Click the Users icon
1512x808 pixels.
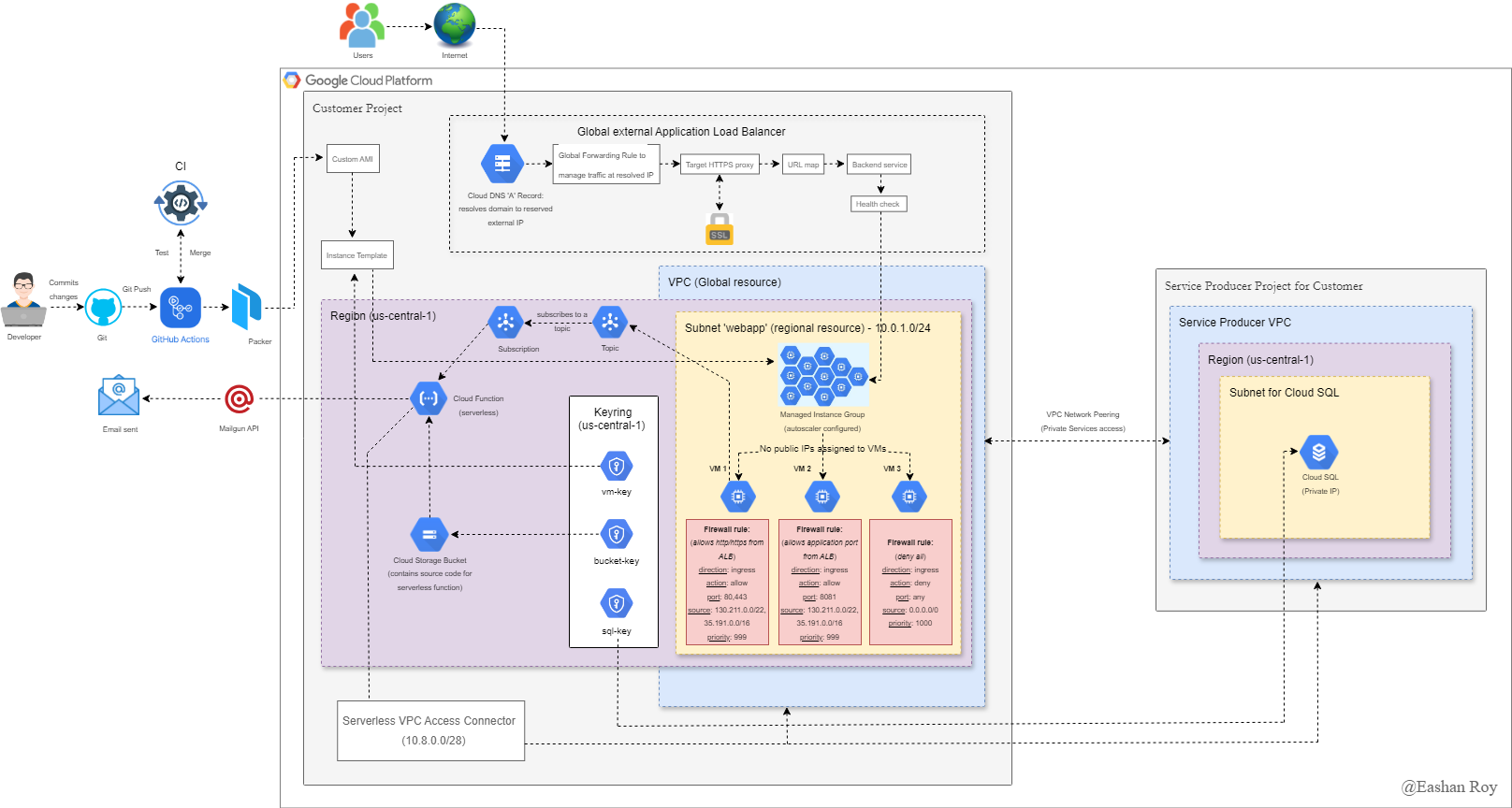[362, 25]
